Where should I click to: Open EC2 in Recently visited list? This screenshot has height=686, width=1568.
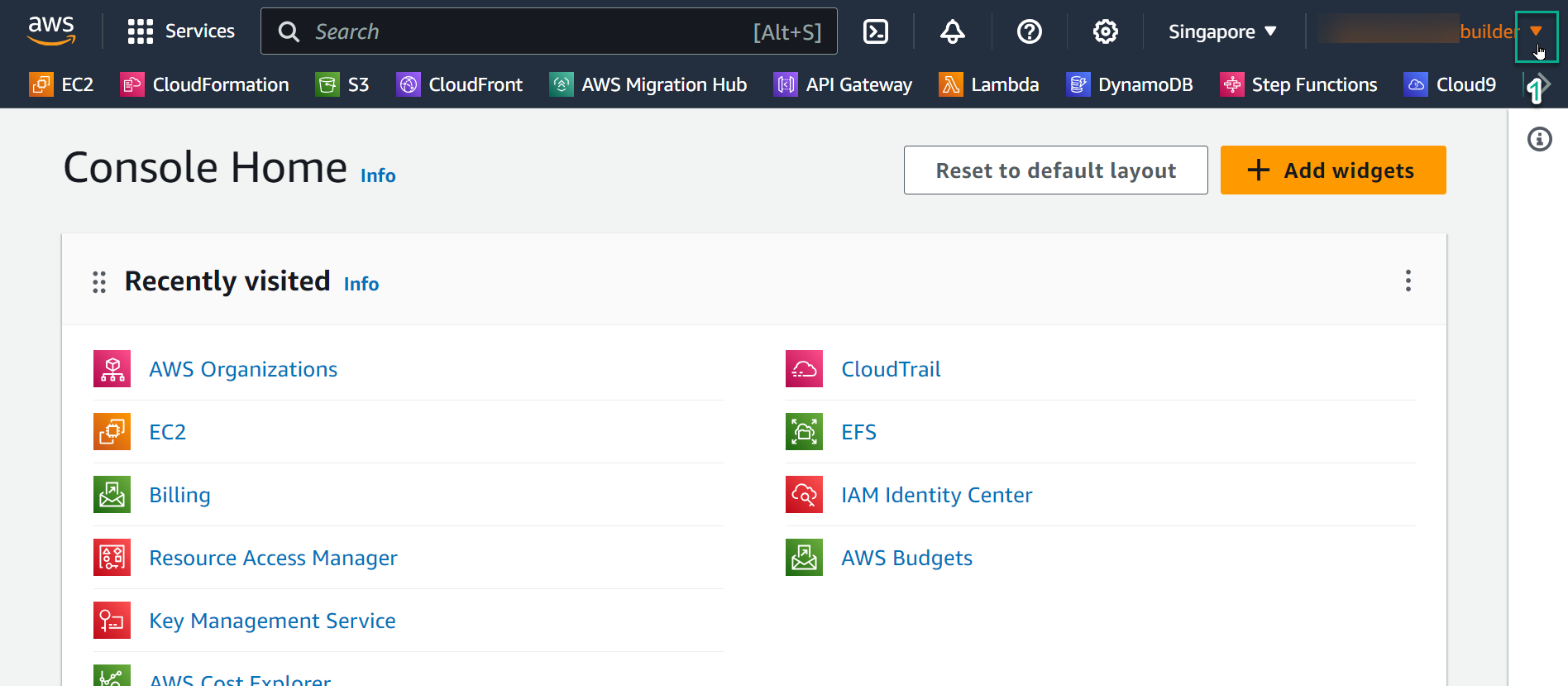(x=167, y=432)
